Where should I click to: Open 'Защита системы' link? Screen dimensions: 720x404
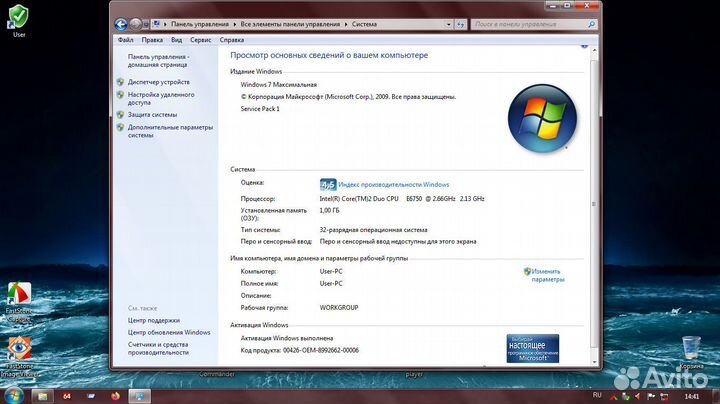152,114
